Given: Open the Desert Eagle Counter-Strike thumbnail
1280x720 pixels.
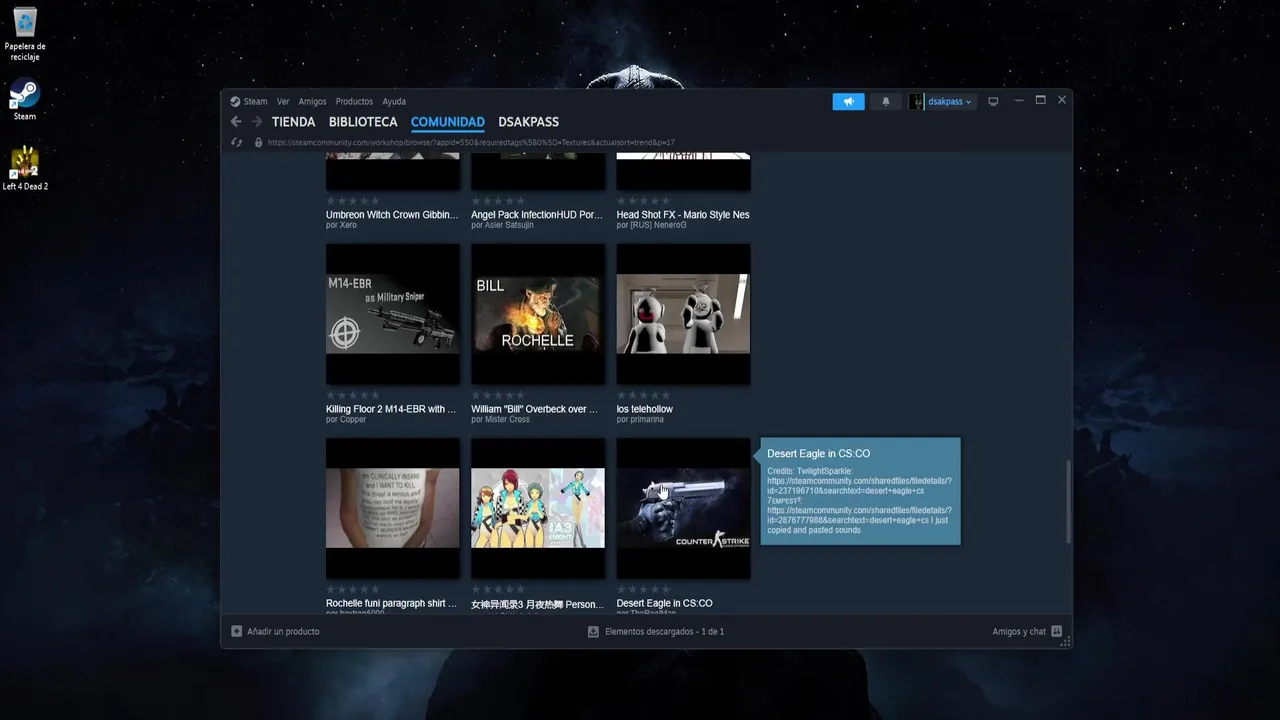Looking at the screenshot, I should coord(683,508).
